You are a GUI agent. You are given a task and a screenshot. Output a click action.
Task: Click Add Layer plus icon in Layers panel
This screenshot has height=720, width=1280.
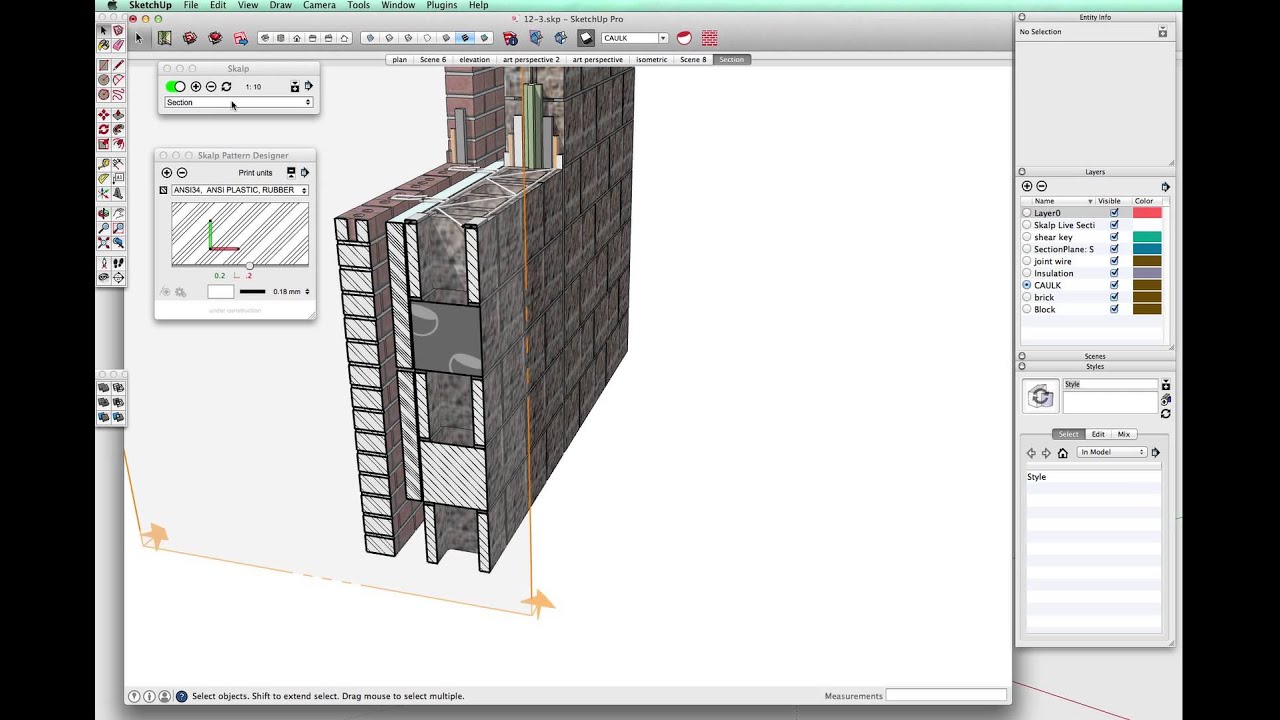(x=1027, y=186)
